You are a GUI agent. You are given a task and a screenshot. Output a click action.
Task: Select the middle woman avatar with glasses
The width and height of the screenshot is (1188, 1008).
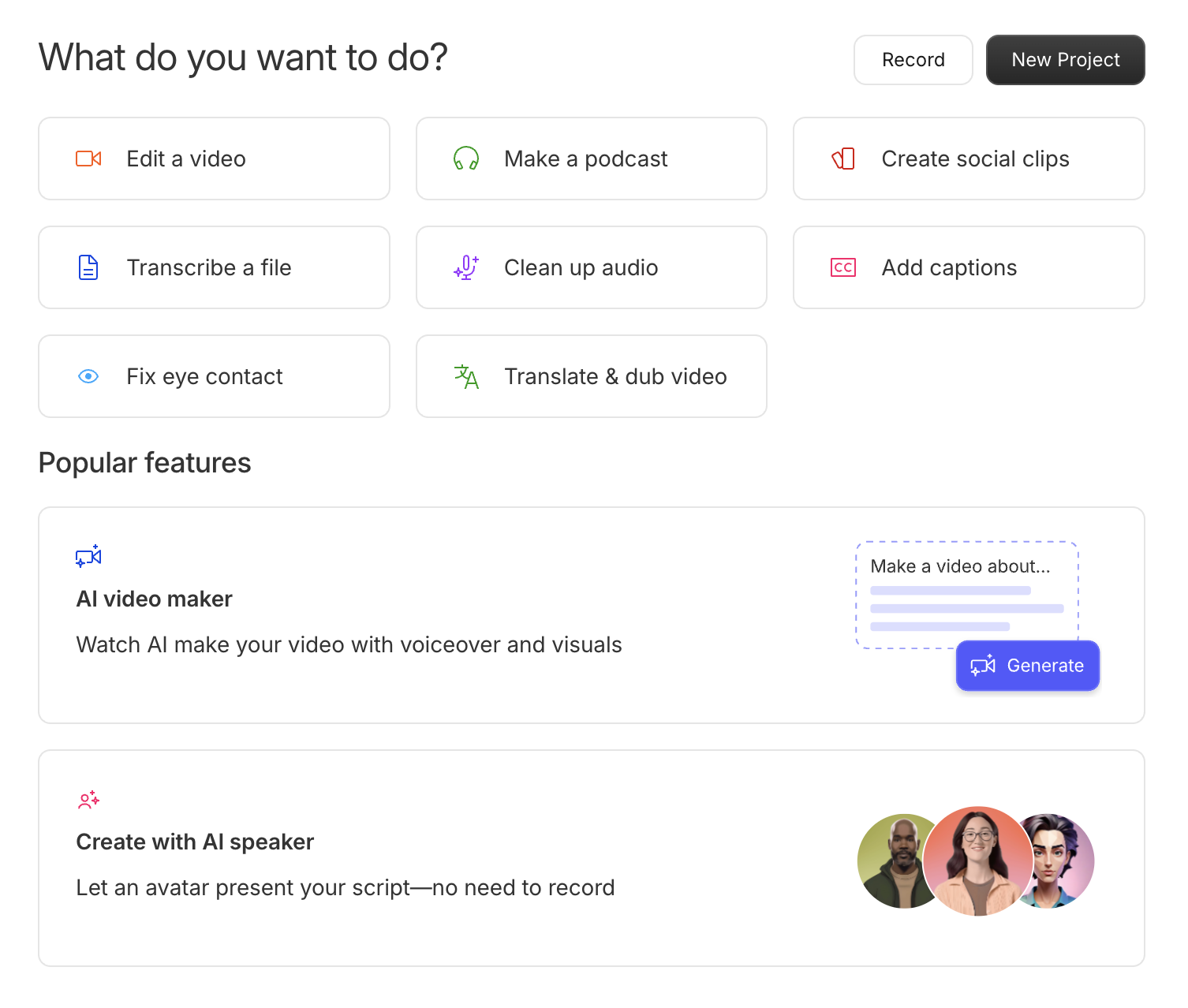click(x=978, y=861)
